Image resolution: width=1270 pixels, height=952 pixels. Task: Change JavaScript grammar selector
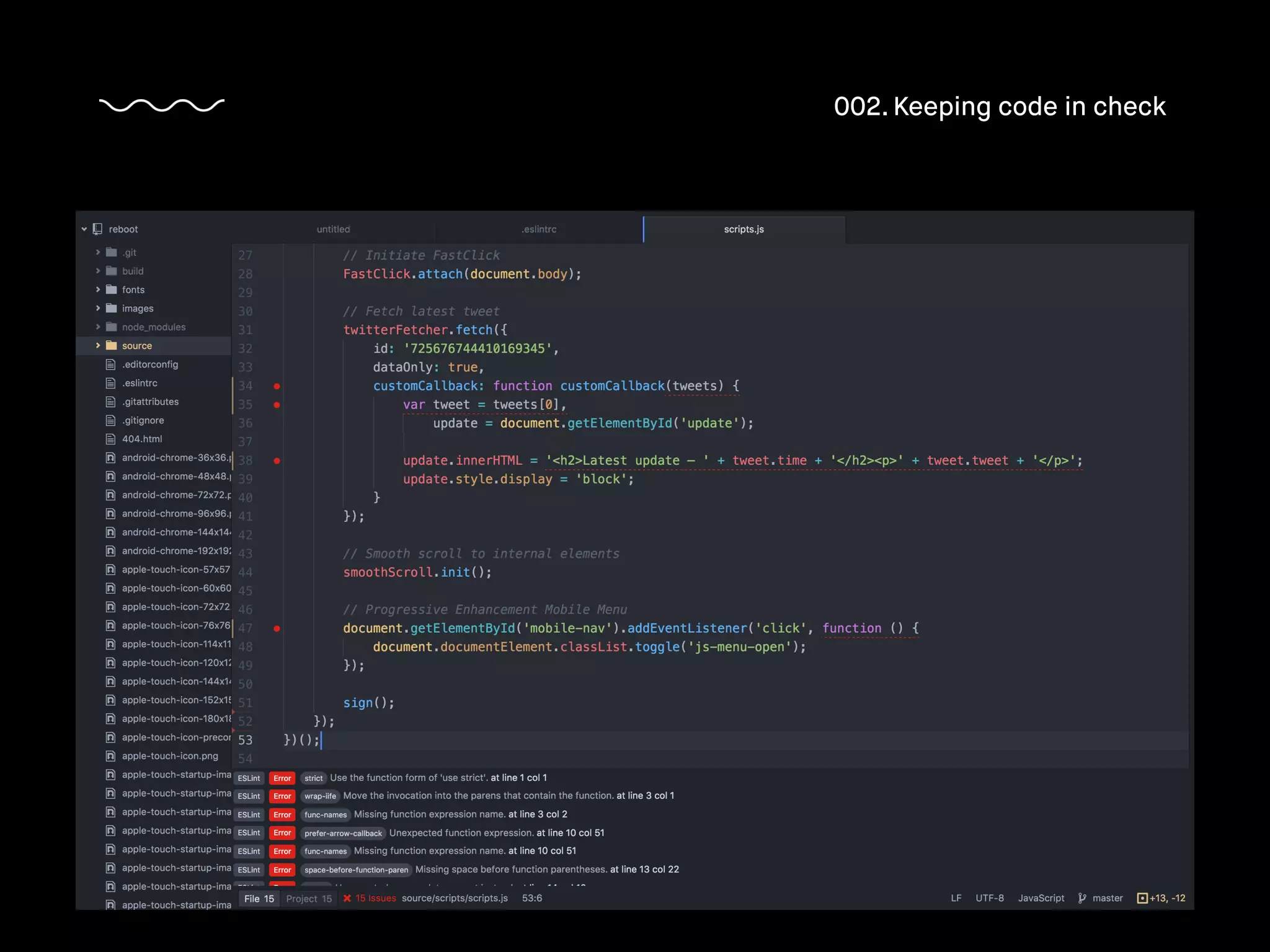point(1041,898)
